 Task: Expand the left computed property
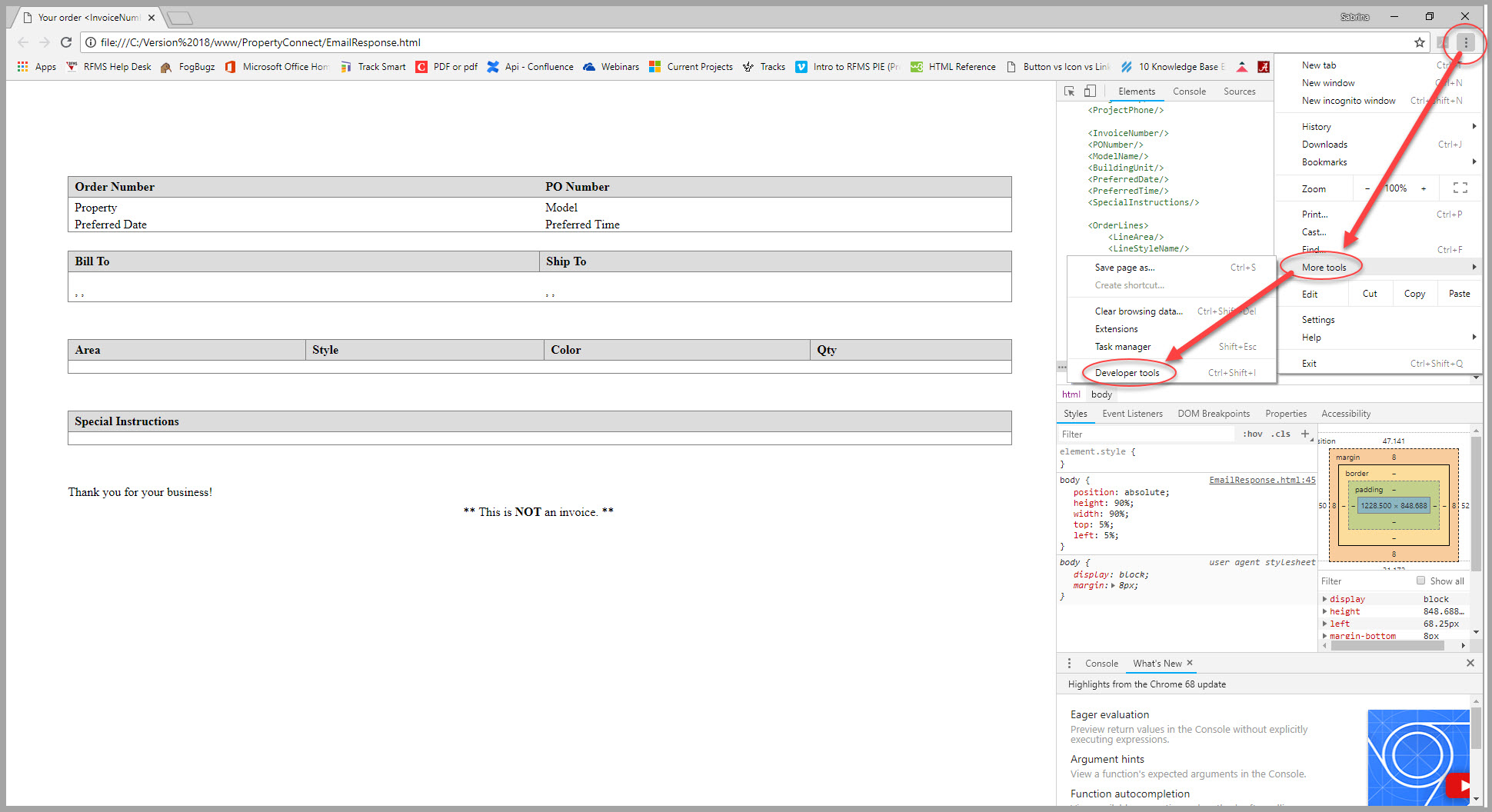click(1324, 624)
